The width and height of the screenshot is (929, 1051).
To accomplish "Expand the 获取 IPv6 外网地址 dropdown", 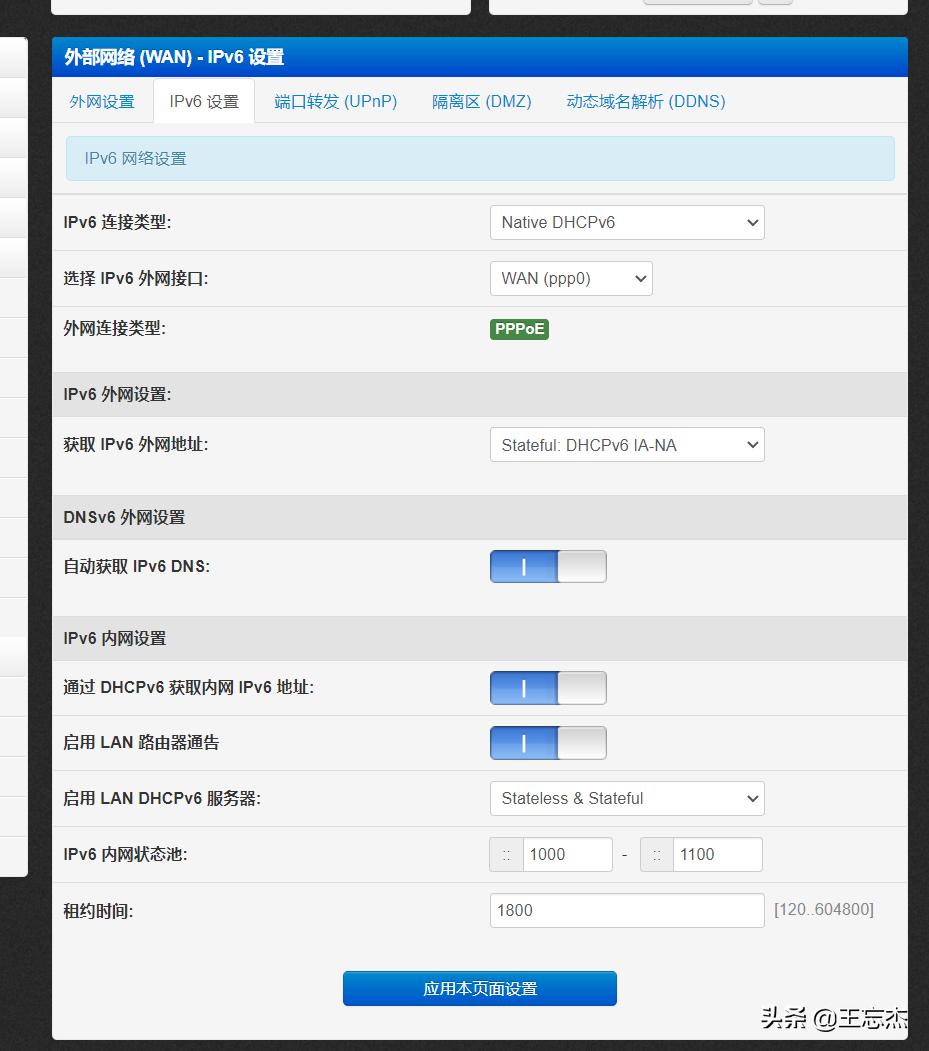I will (x=627, y=444).
